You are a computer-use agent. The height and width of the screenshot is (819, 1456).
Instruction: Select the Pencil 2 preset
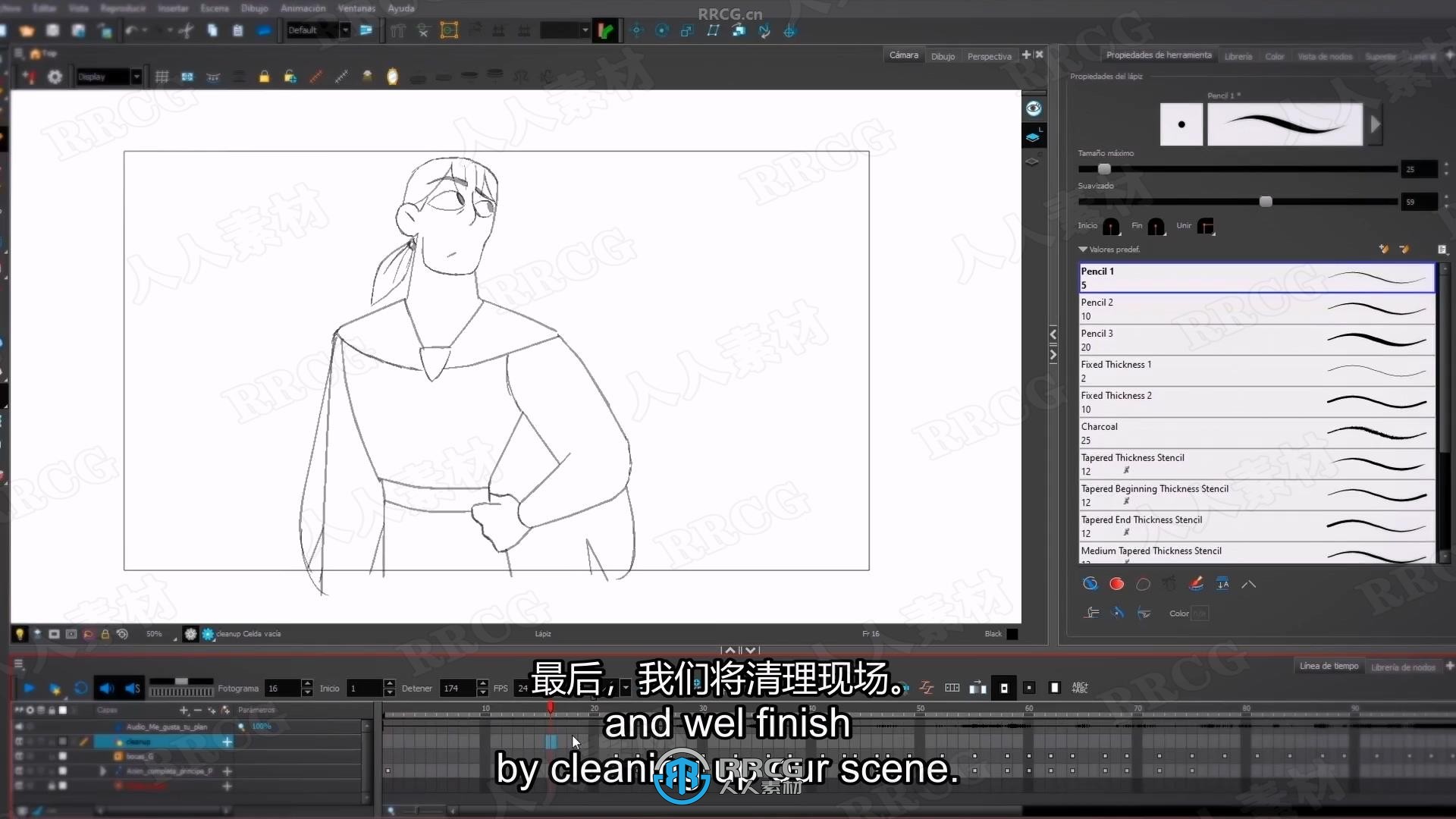(1257, 309)
